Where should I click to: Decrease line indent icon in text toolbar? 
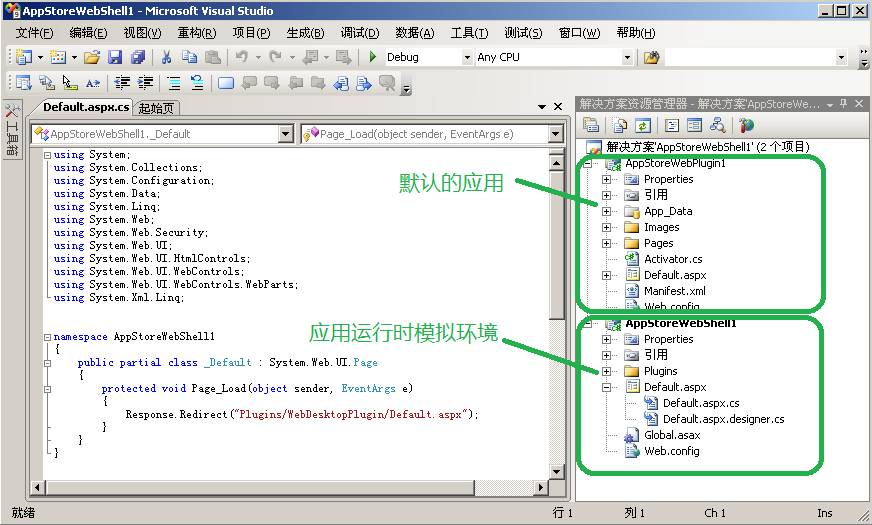tap(122, 83)
